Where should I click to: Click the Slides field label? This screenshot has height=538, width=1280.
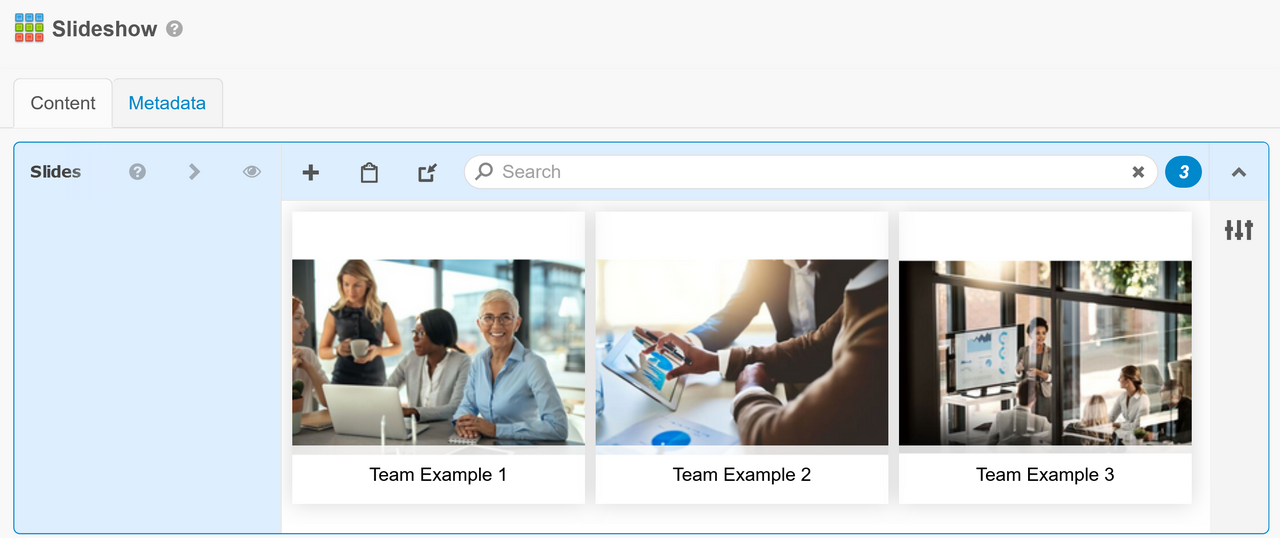tap(56, 172)
